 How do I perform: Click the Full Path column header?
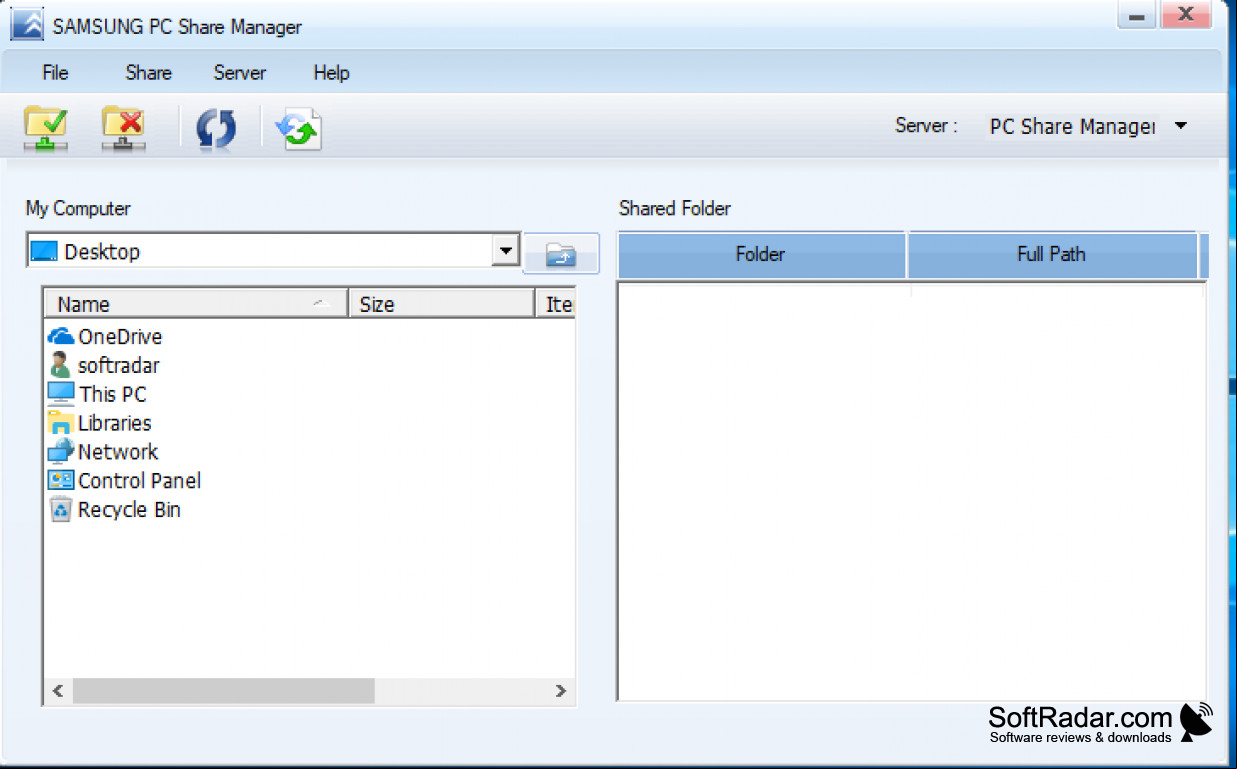coord(1052,255)
